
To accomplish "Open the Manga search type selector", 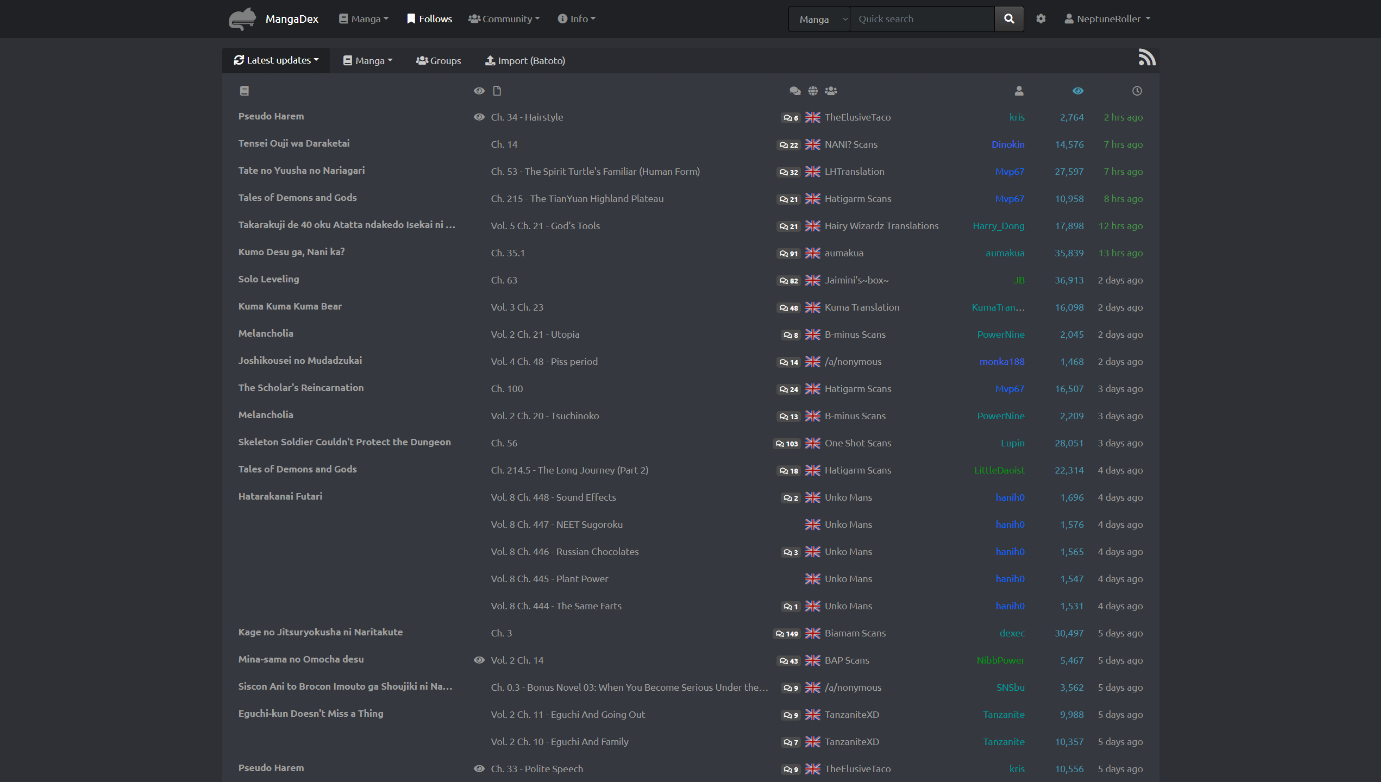I will (820, 19).
